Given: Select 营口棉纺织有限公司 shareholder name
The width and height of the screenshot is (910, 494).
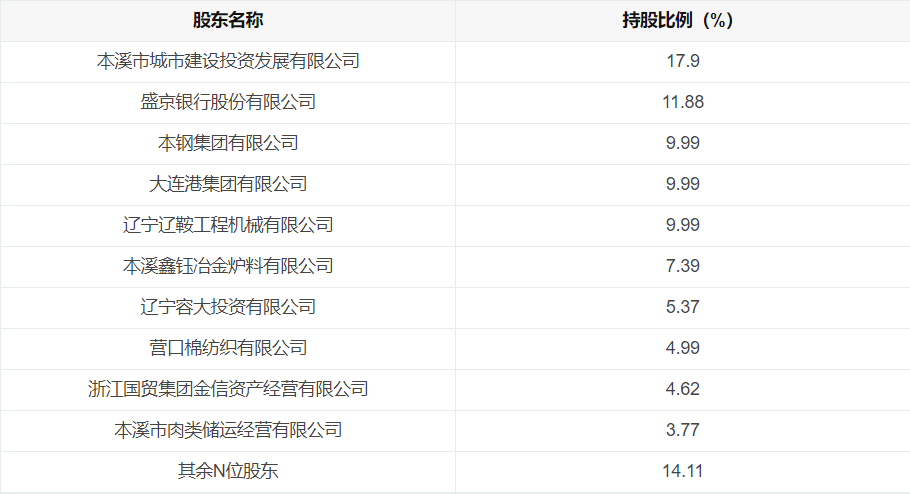Looking at the screenshot, I should pyautogui.click(x=228, y=348).
